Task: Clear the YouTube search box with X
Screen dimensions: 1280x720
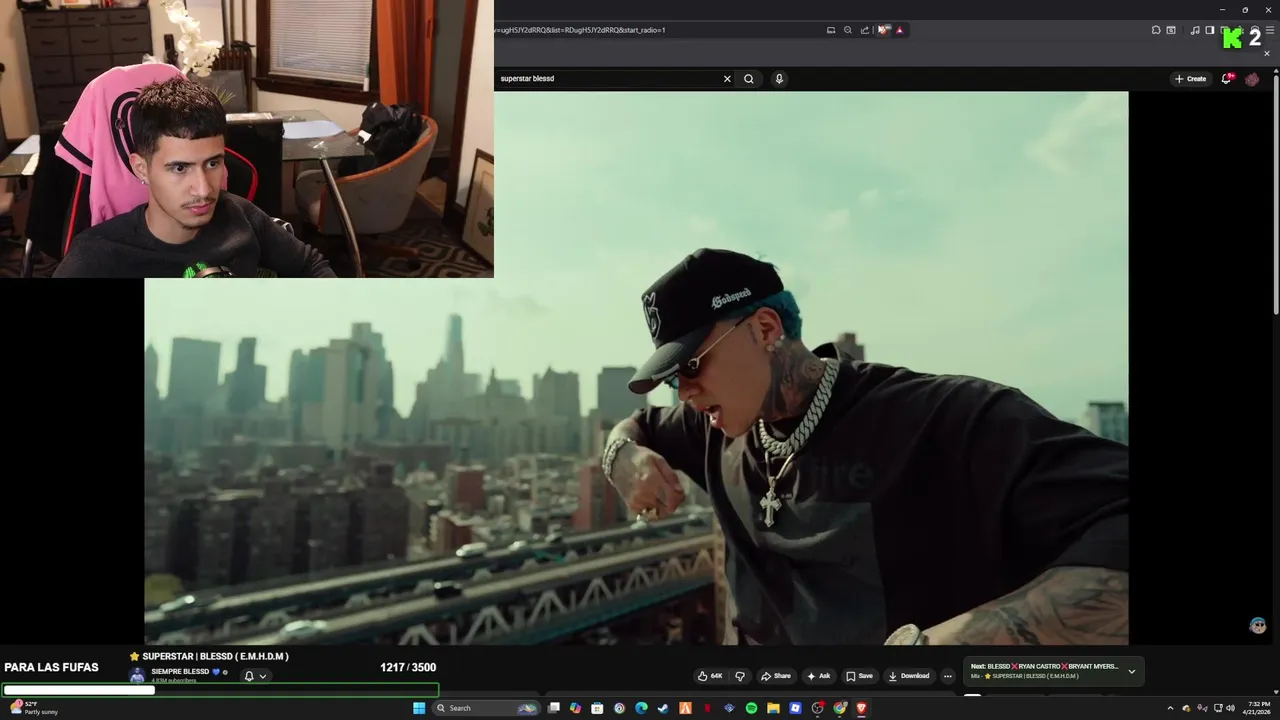Action: 727,79
